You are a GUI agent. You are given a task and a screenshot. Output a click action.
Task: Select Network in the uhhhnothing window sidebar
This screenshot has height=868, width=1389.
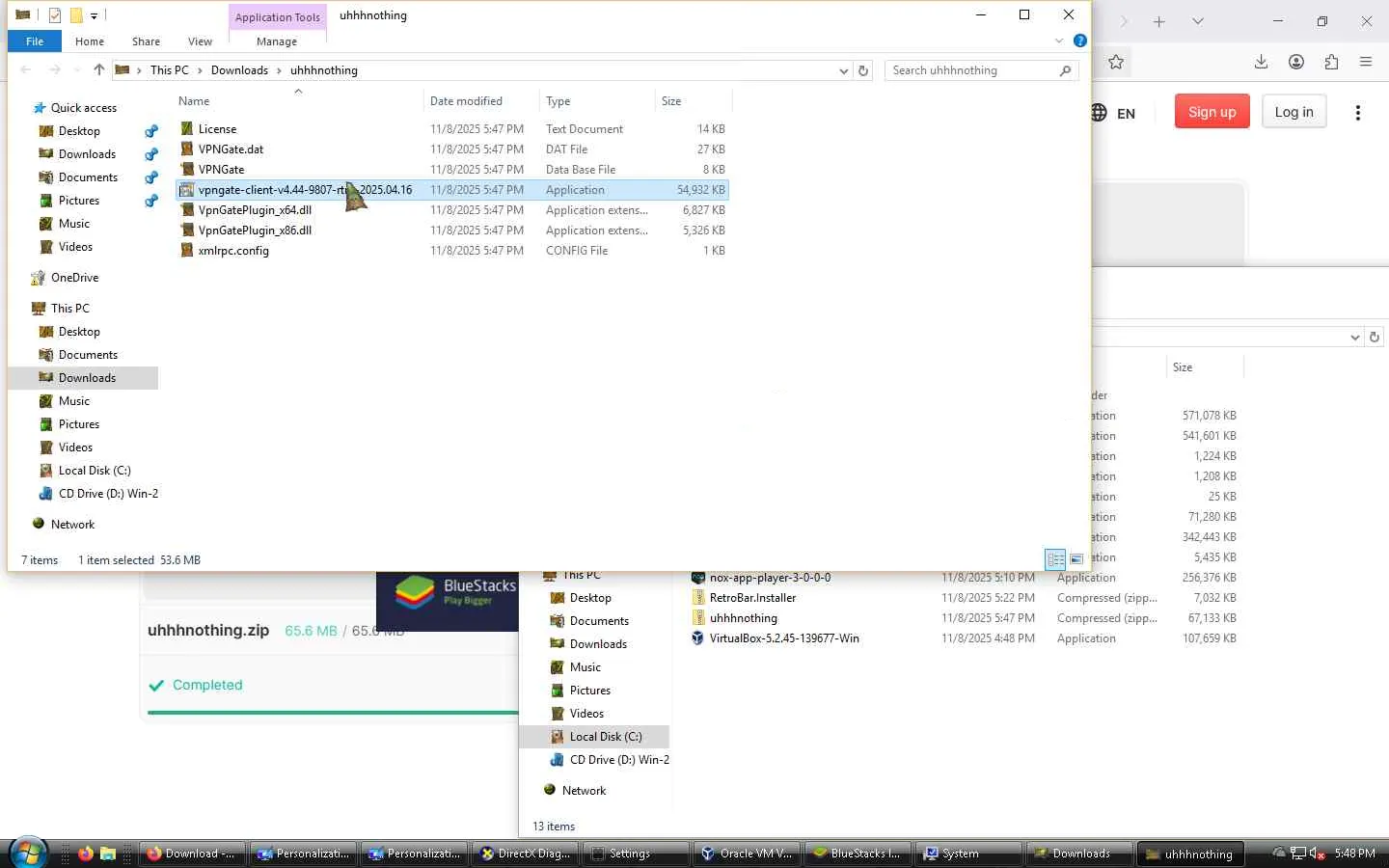coord(72,525)
